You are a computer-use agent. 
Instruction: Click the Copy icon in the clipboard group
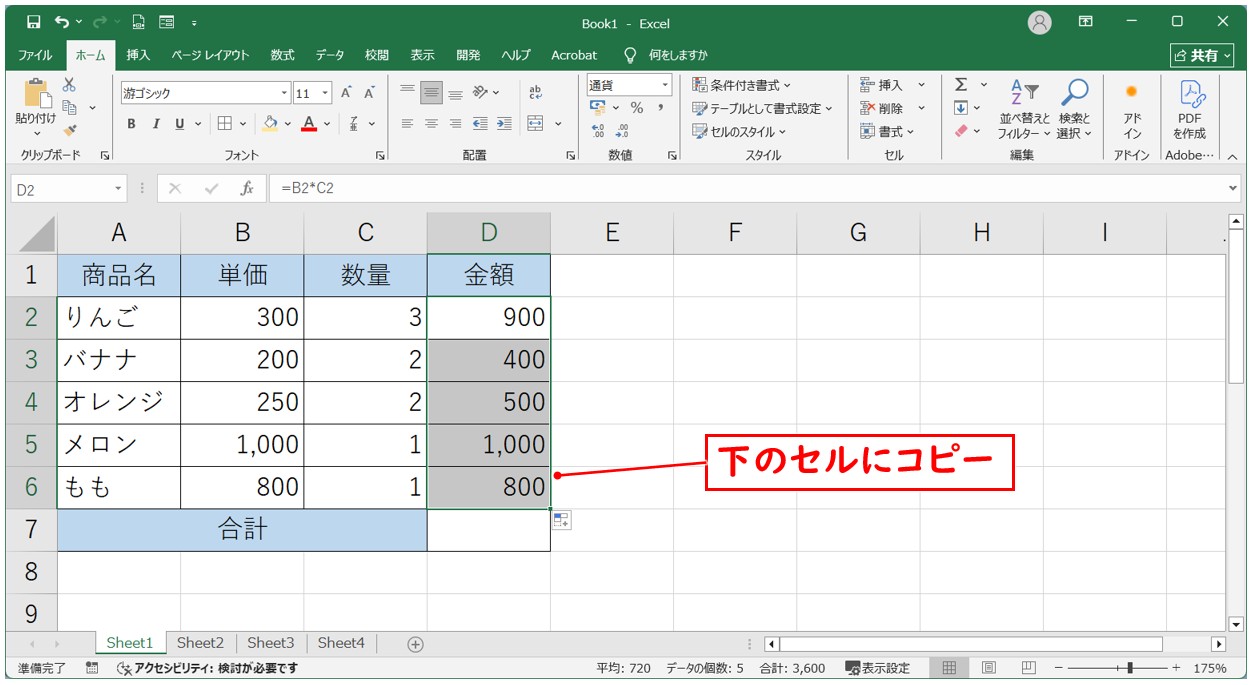[70, 107]
